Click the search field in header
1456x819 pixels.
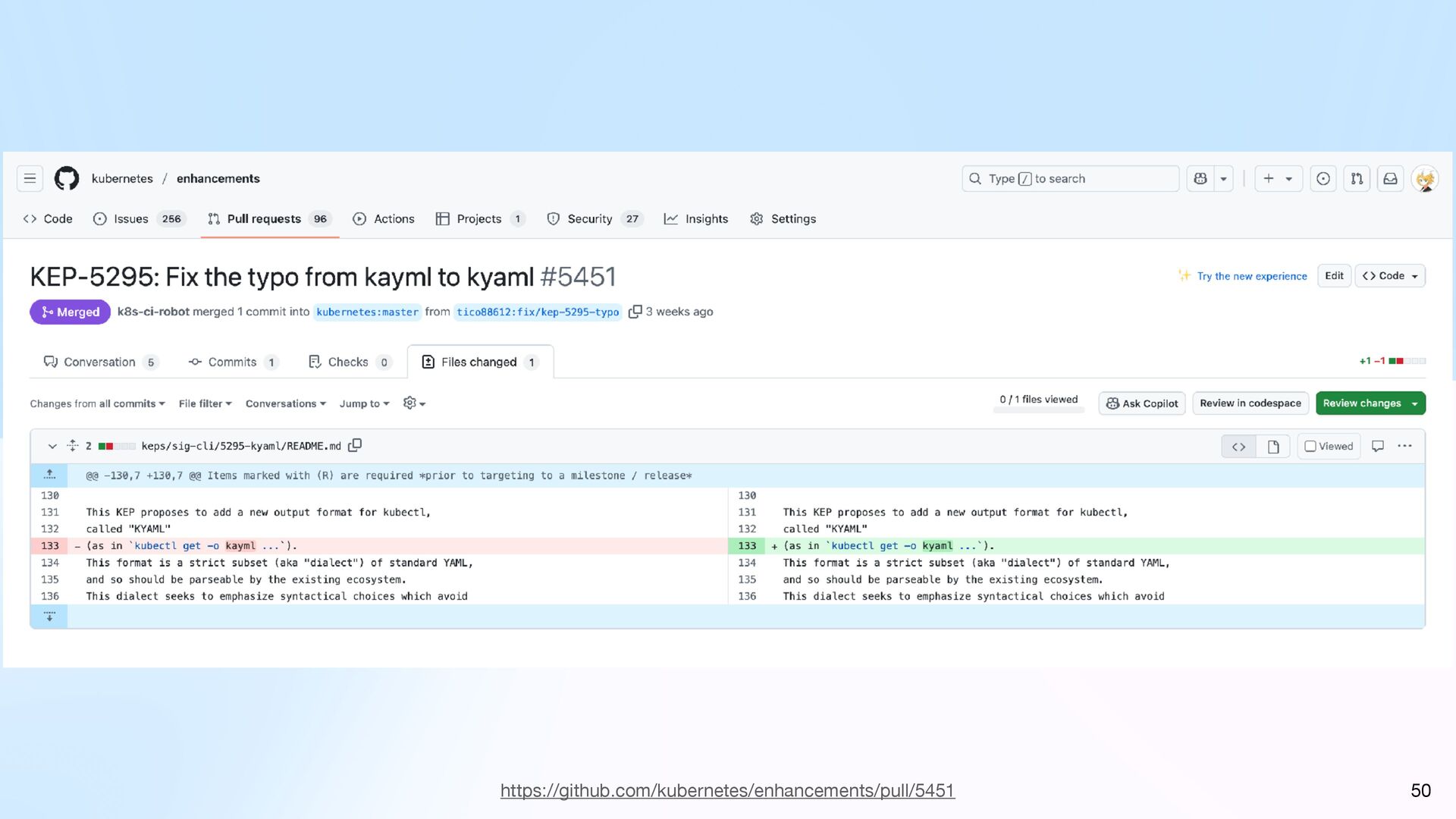click(1070, 179)
